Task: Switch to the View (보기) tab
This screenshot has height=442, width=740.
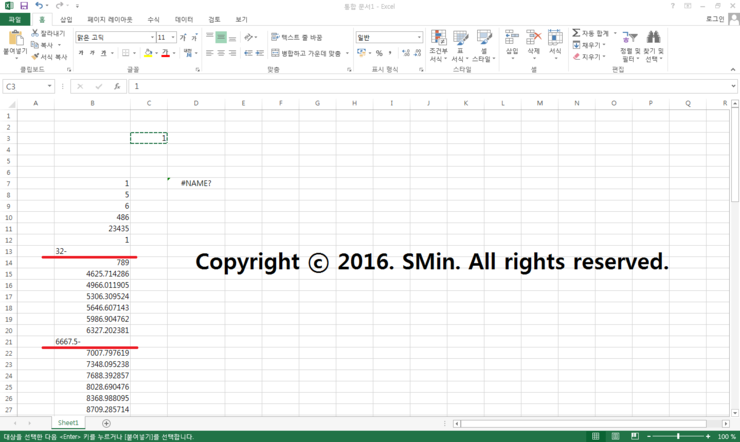Action: coord(241,19)
